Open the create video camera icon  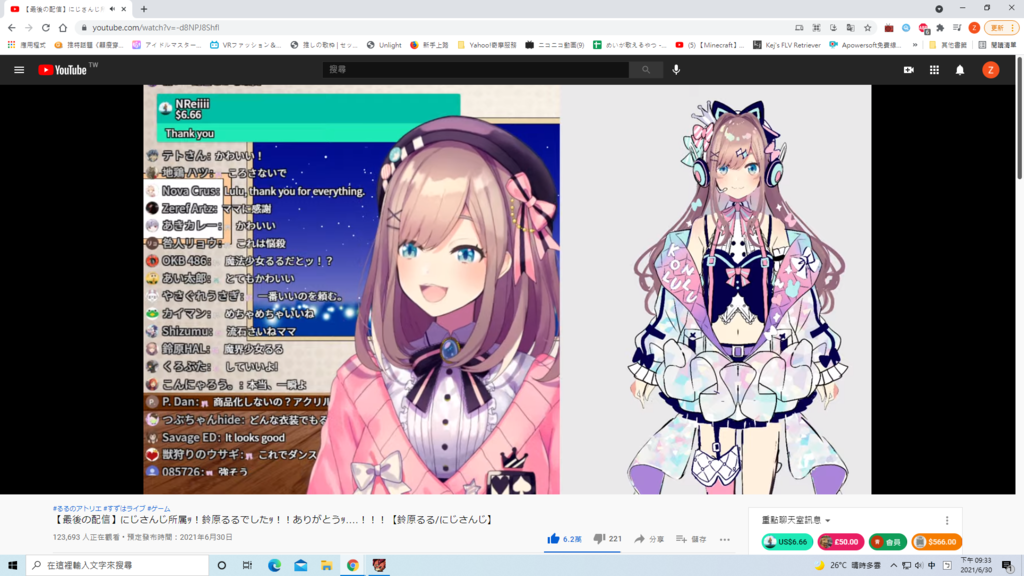(x=908, y=70)
